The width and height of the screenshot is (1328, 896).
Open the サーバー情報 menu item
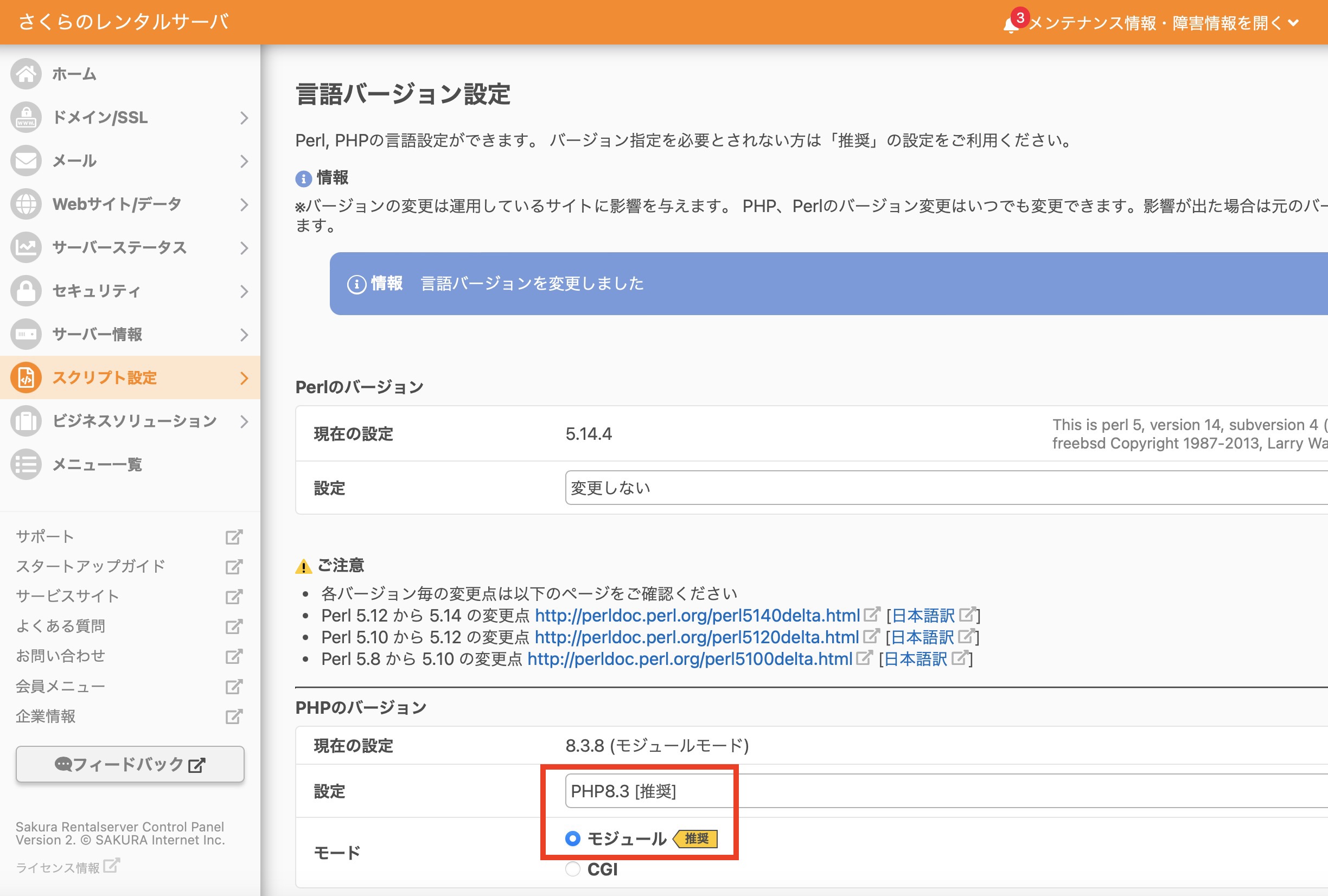coord(130,334)
